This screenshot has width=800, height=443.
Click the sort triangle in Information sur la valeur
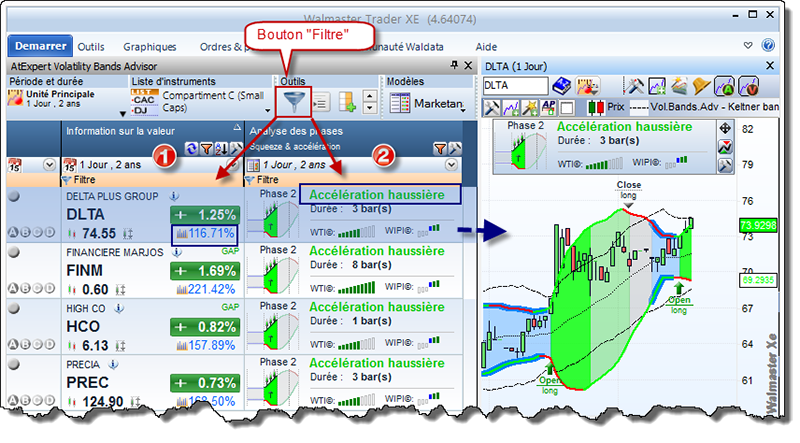pyautogui.click(x=237, y=127)
